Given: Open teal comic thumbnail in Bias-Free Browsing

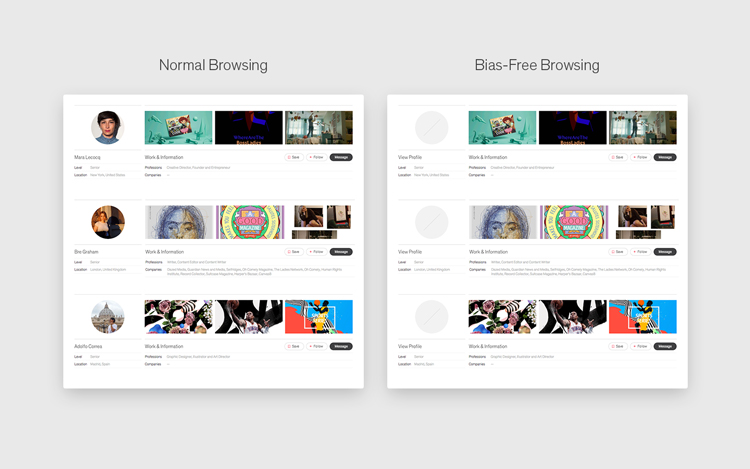Looking at the screenshot, I should tap(502, 128).
